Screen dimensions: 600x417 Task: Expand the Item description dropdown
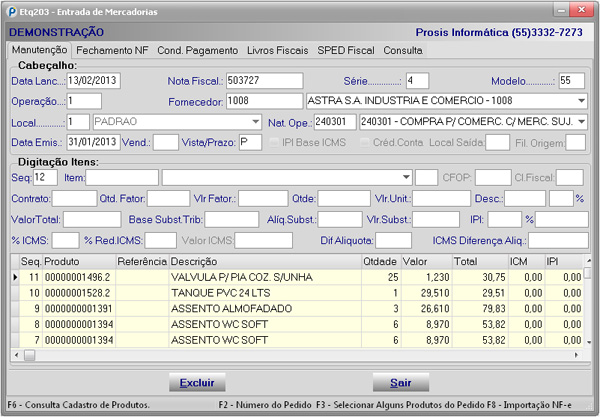point(406,178)
